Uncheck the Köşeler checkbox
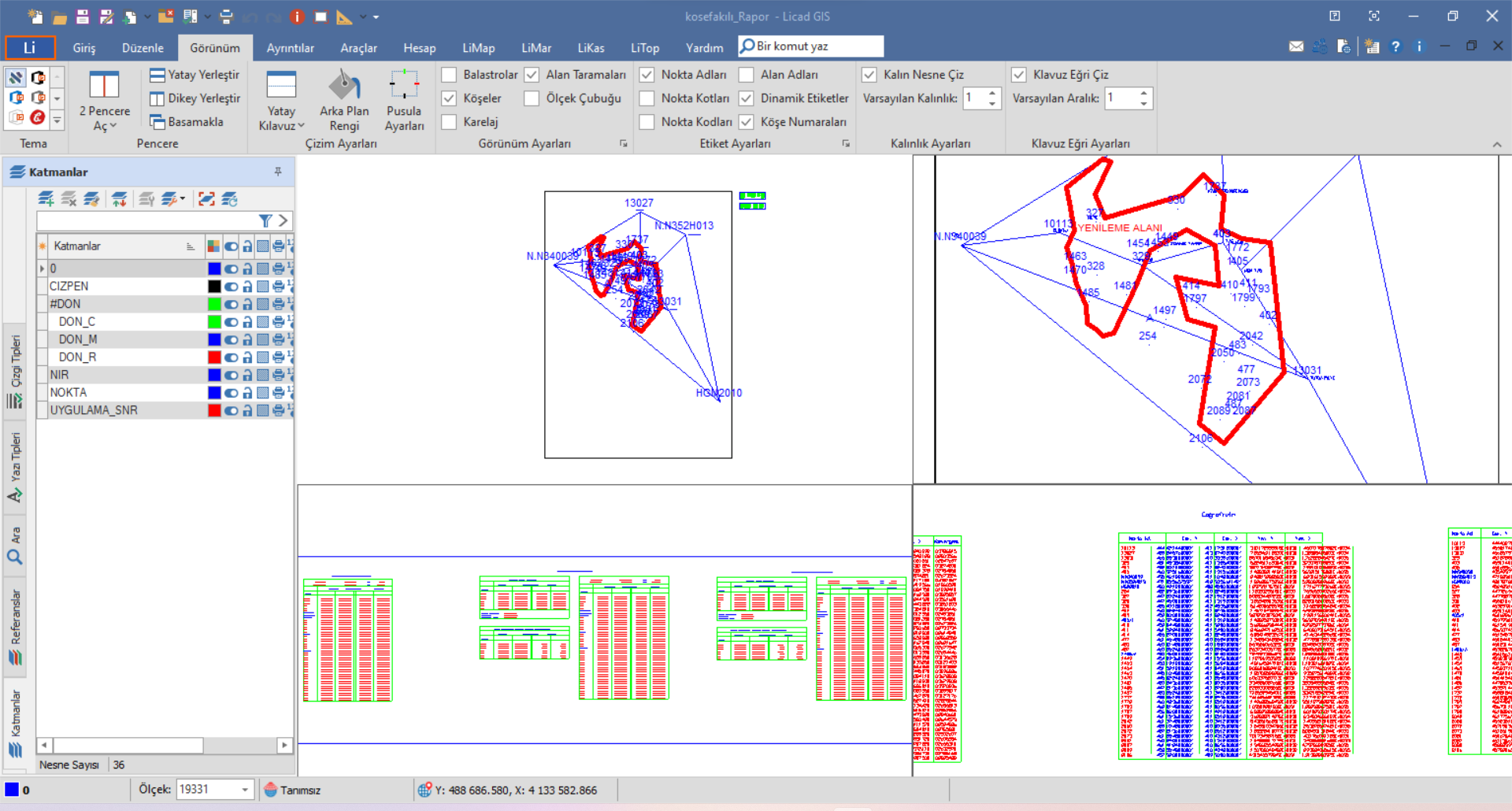Viewport: 1512px width, 811px height. point(450,98)
